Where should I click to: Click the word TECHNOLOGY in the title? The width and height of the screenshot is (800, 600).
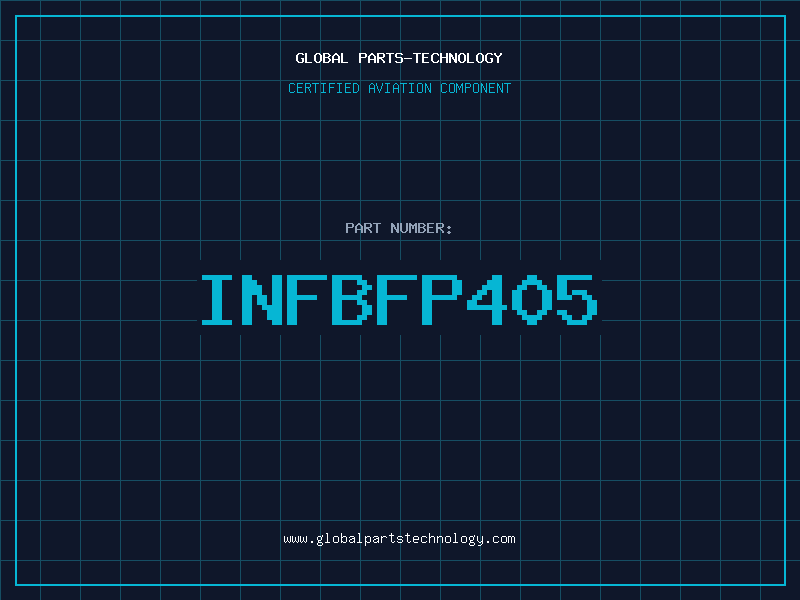pos(458,58)
